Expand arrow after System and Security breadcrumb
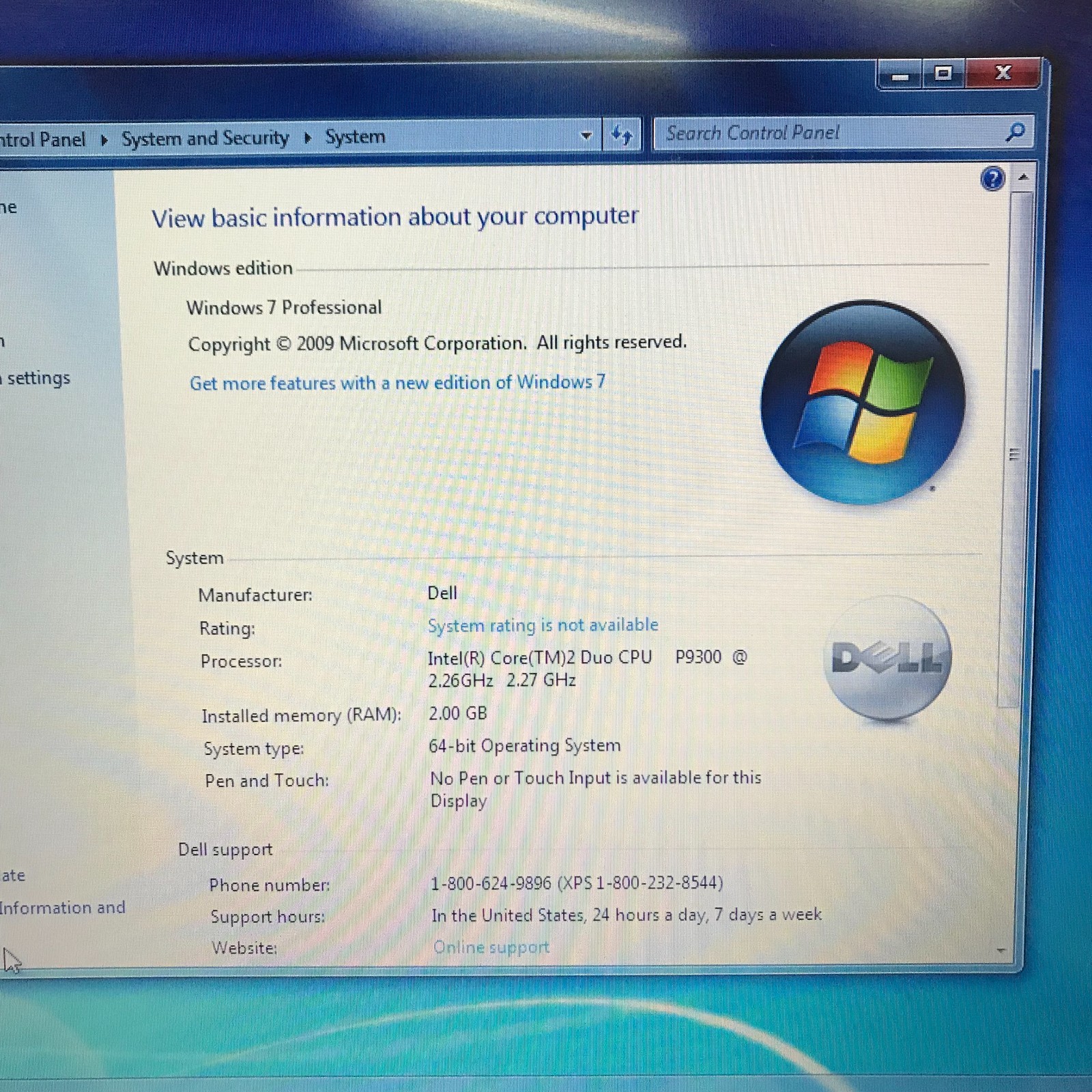1092x1092 pixels. 307,139
